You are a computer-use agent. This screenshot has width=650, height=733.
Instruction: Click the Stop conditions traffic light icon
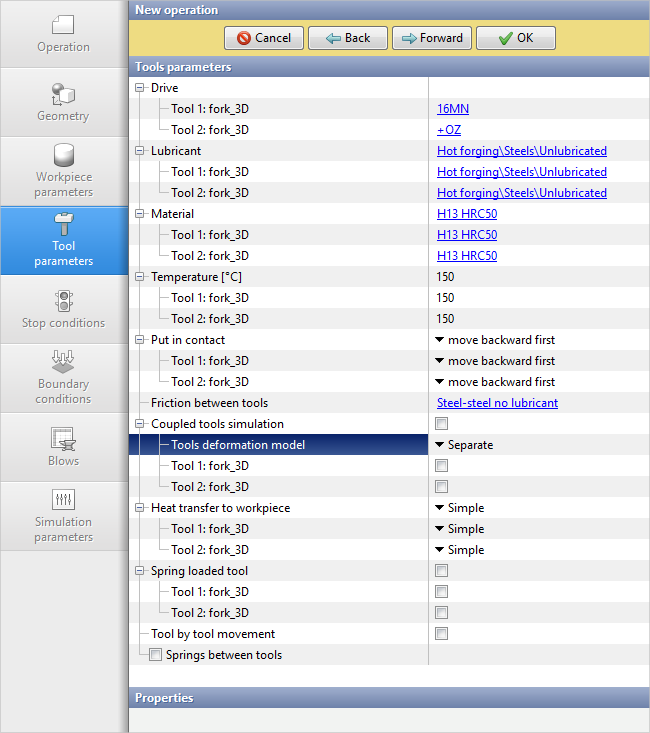63,301
